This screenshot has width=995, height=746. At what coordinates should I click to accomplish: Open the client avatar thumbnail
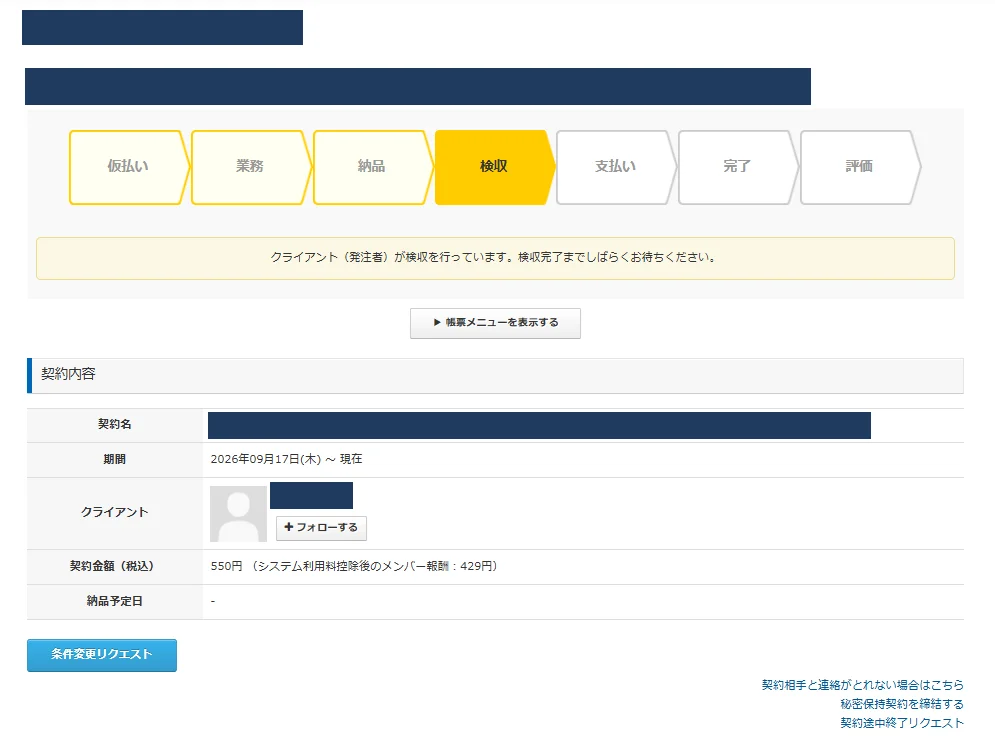[x=239, y=514]
